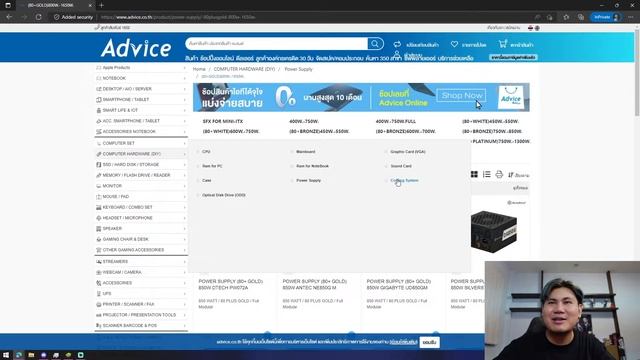Click the MOUSE / PAD category icon
Image resolution: width=640 pixels, height=360 pixels.
point(98,196)
